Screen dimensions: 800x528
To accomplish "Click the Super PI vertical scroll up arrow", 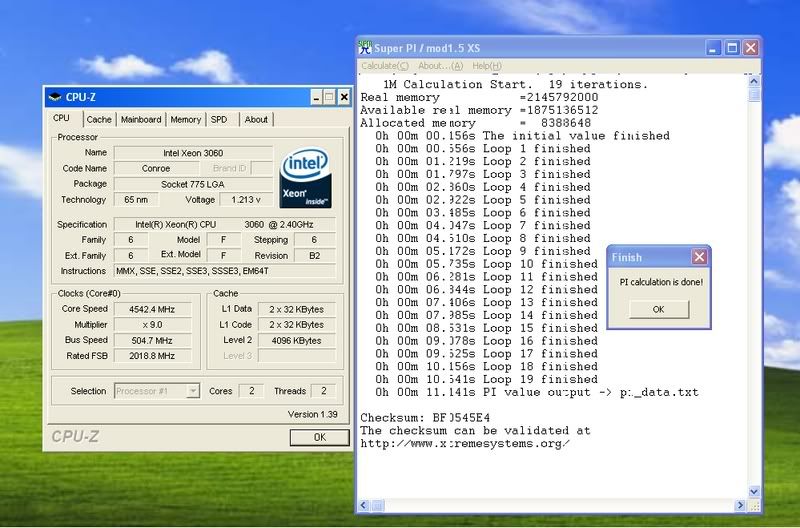I will [x=754, y=81].
